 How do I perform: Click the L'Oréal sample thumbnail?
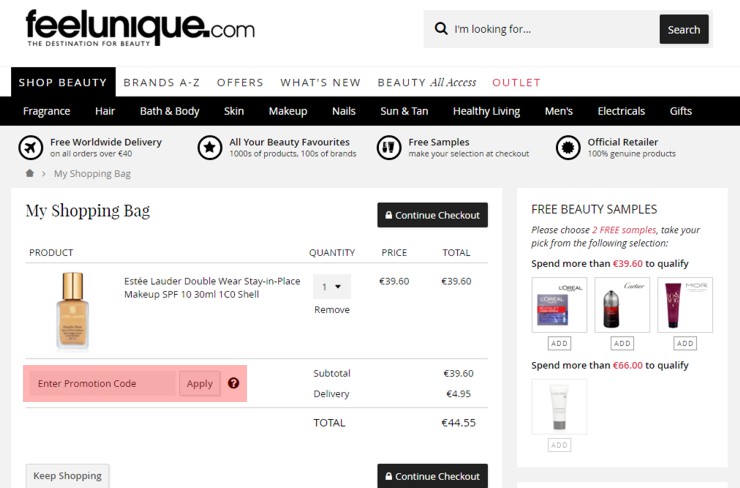pyautogui.click(x=559, y=305)
